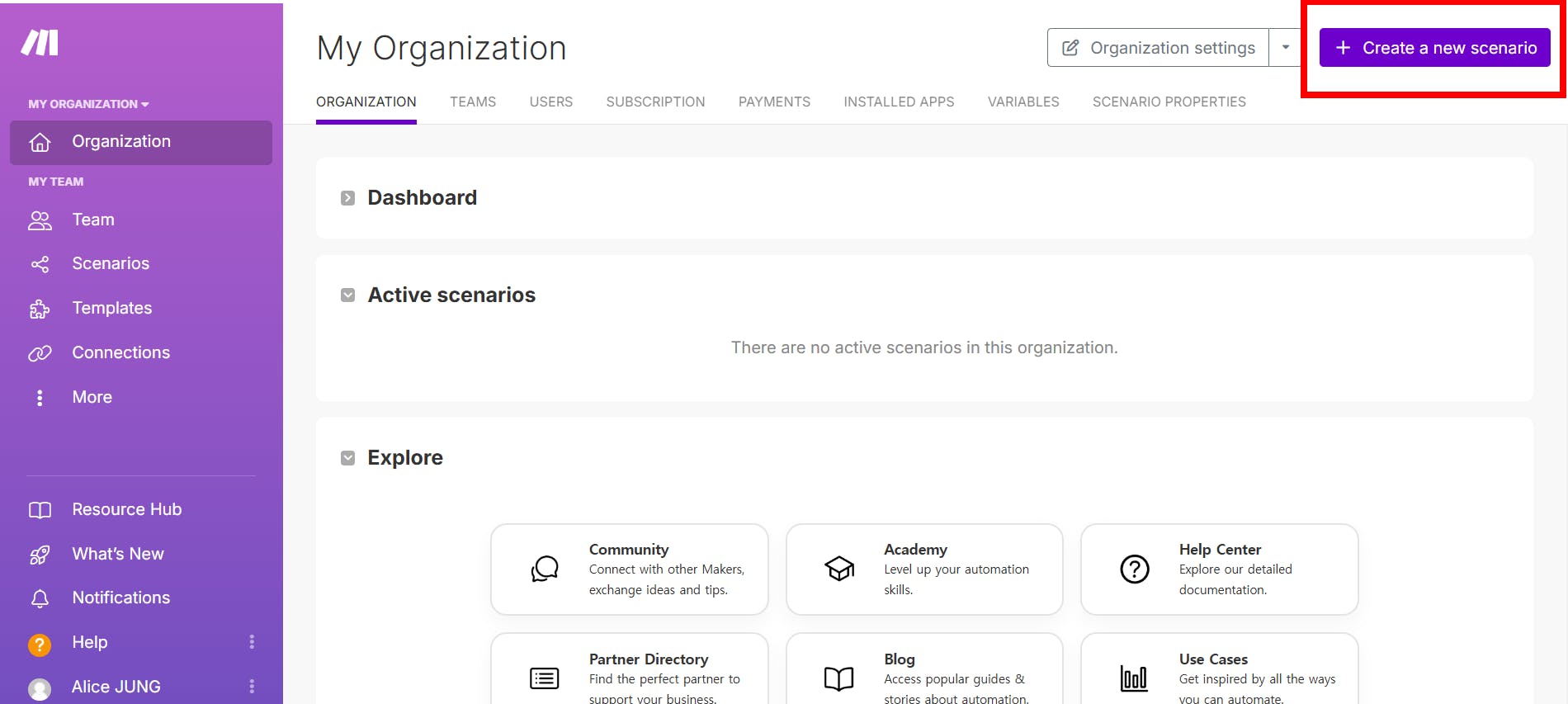The image size is (1568, 704).
Task: Click Create a new scenario button
Action: 1434,48
